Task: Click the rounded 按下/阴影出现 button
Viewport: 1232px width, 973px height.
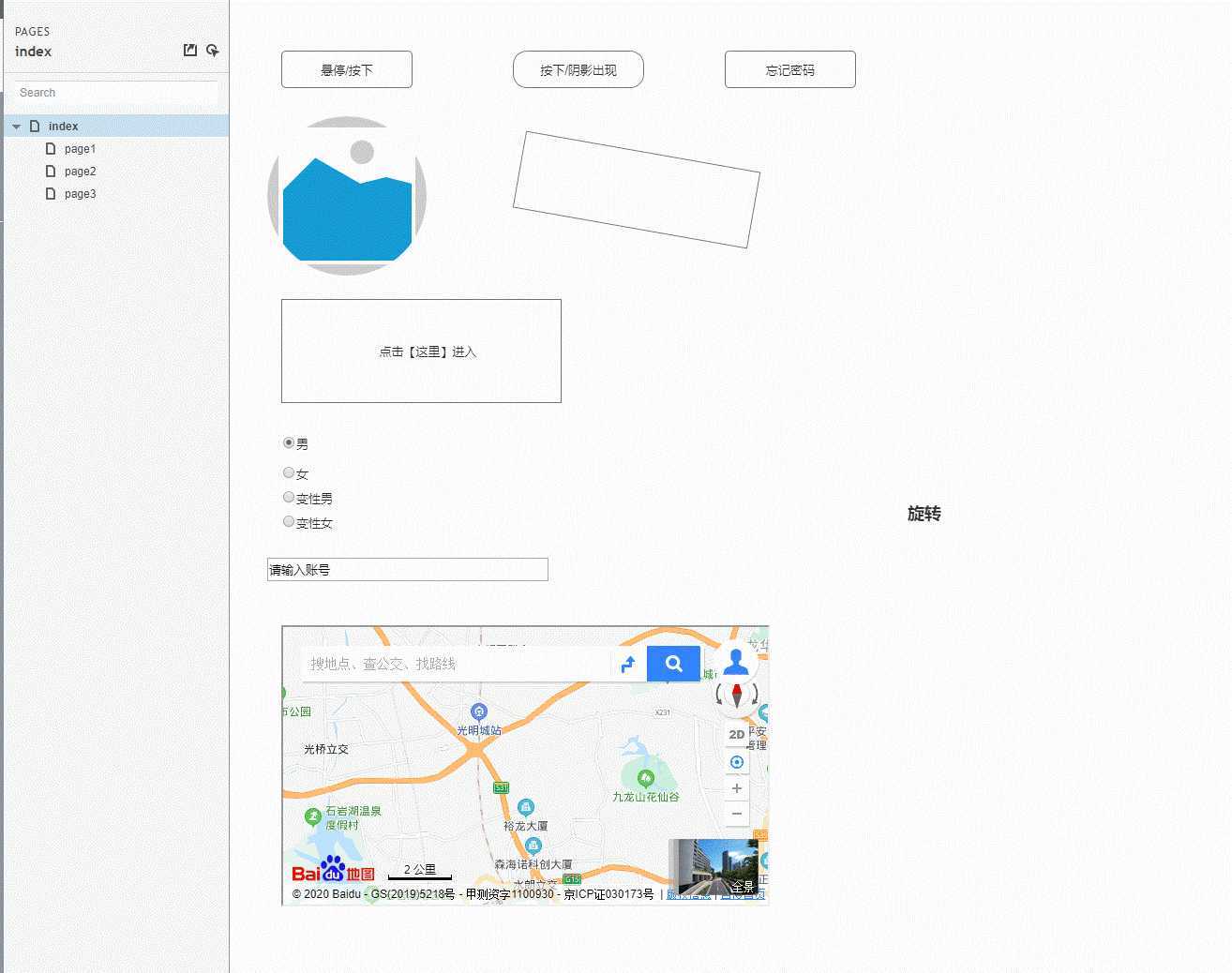Action: pyautogui.click(x=578, y=69)
